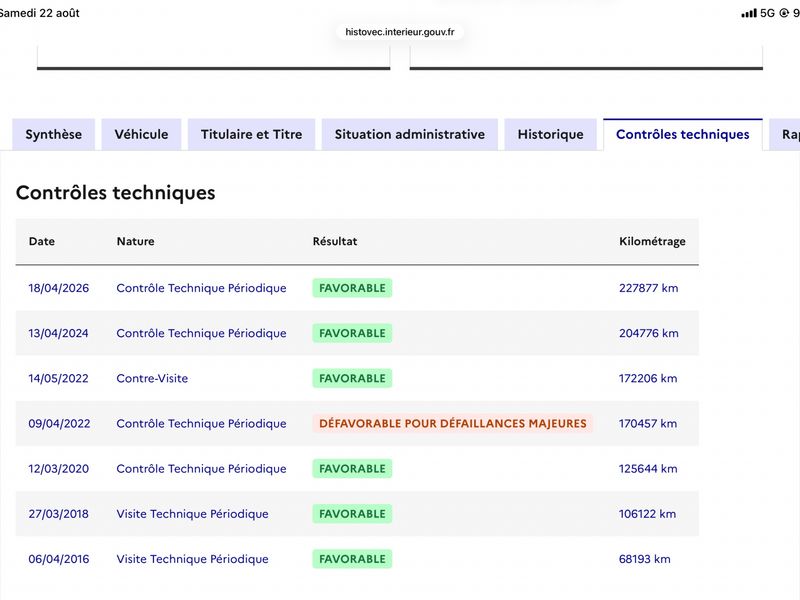Click the Résultat column header

tap(335, 241)
